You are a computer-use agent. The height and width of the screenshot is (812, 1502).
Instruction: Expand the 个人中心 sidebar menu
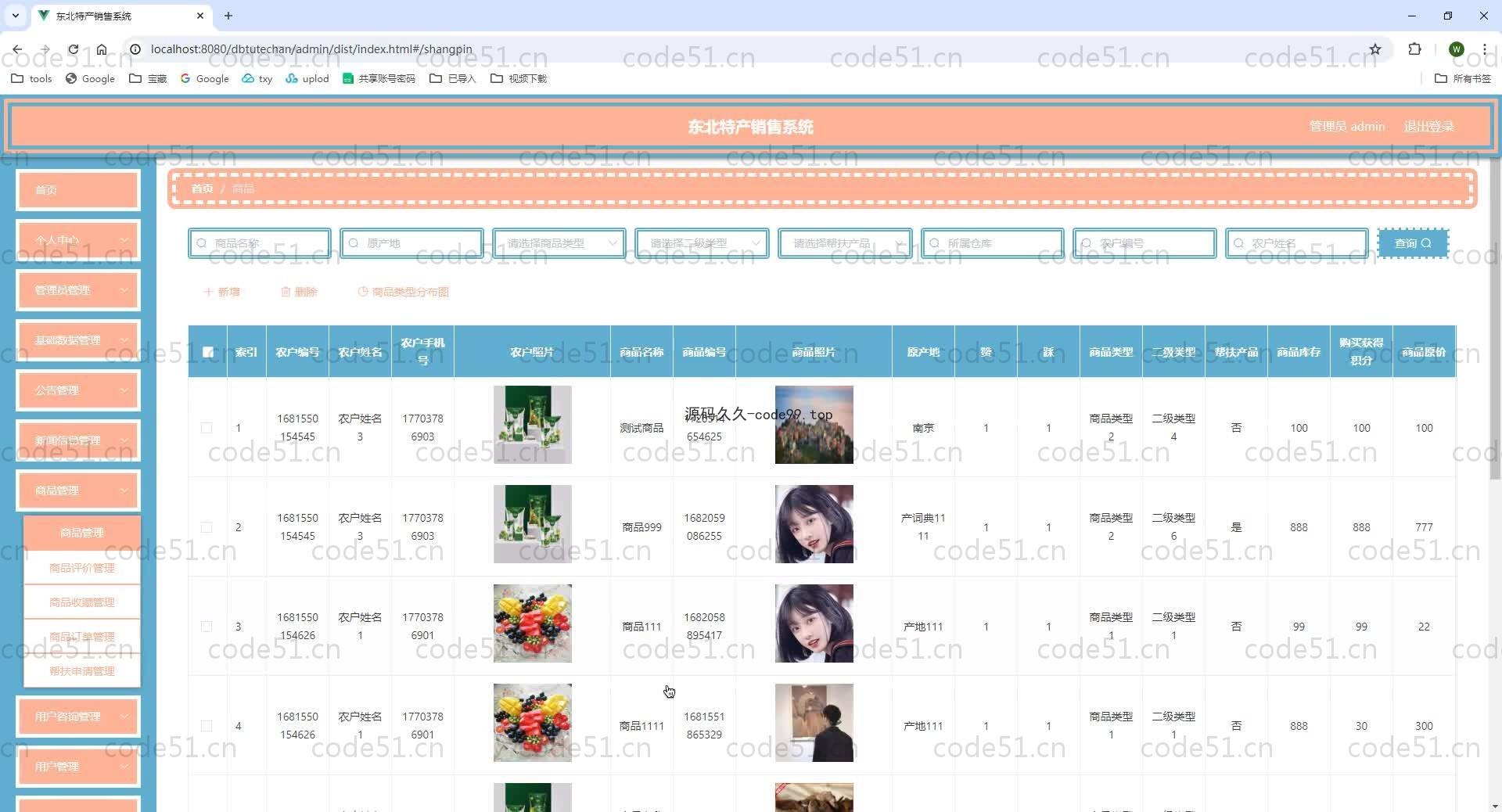78,240
